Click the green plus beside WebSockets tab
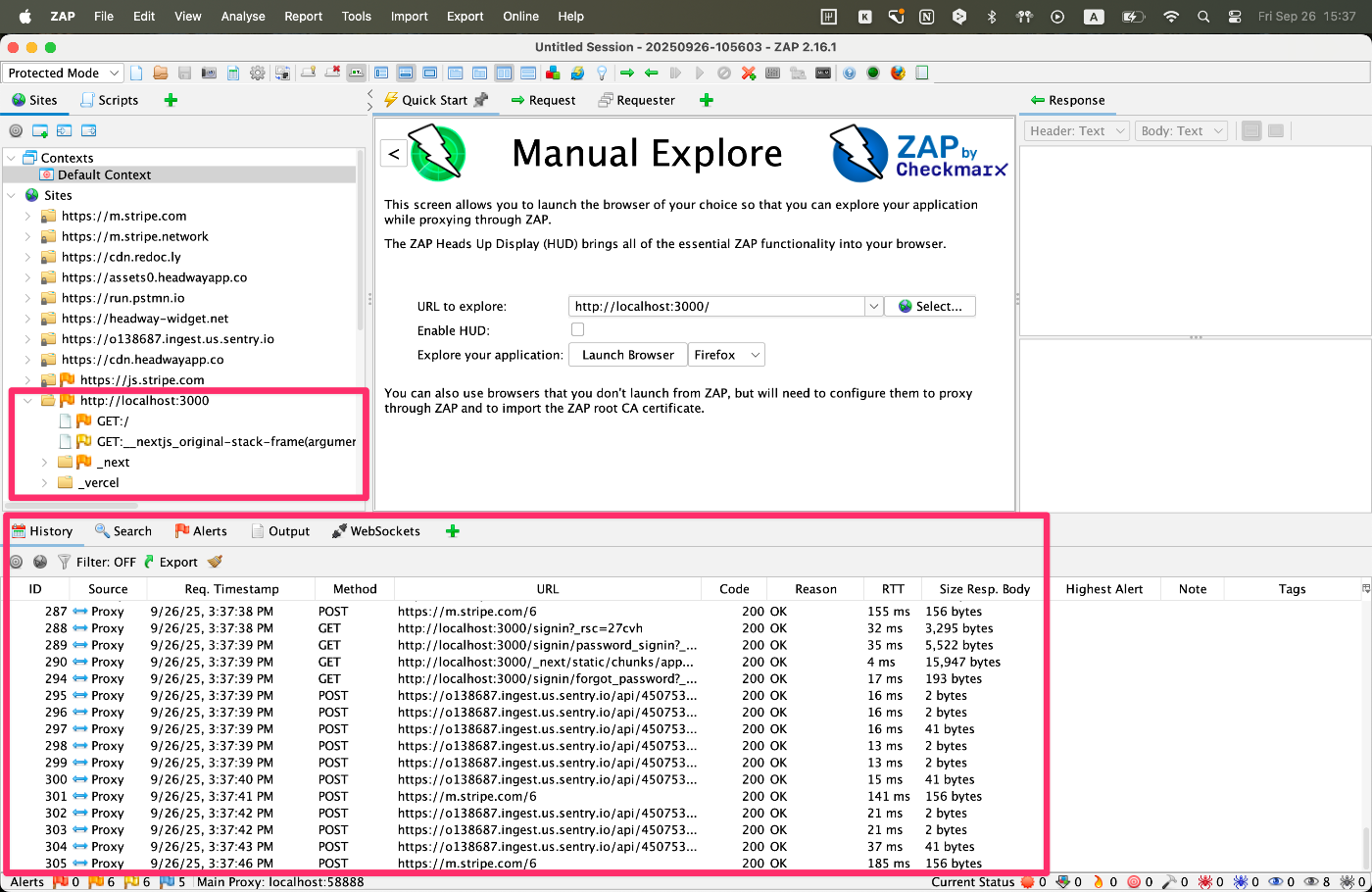Screen dimensions: 1372x892 (x=452, y=531)
